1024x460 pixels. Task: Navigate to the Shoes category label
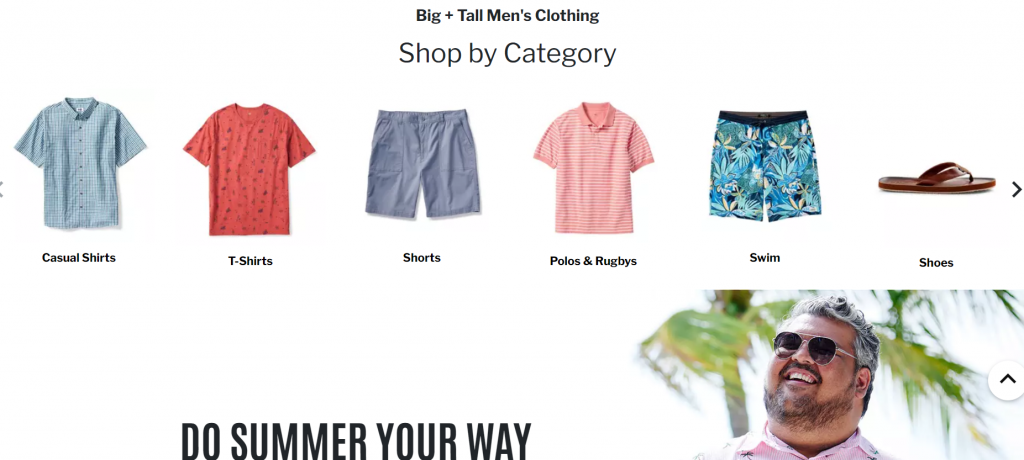(936, 263)
